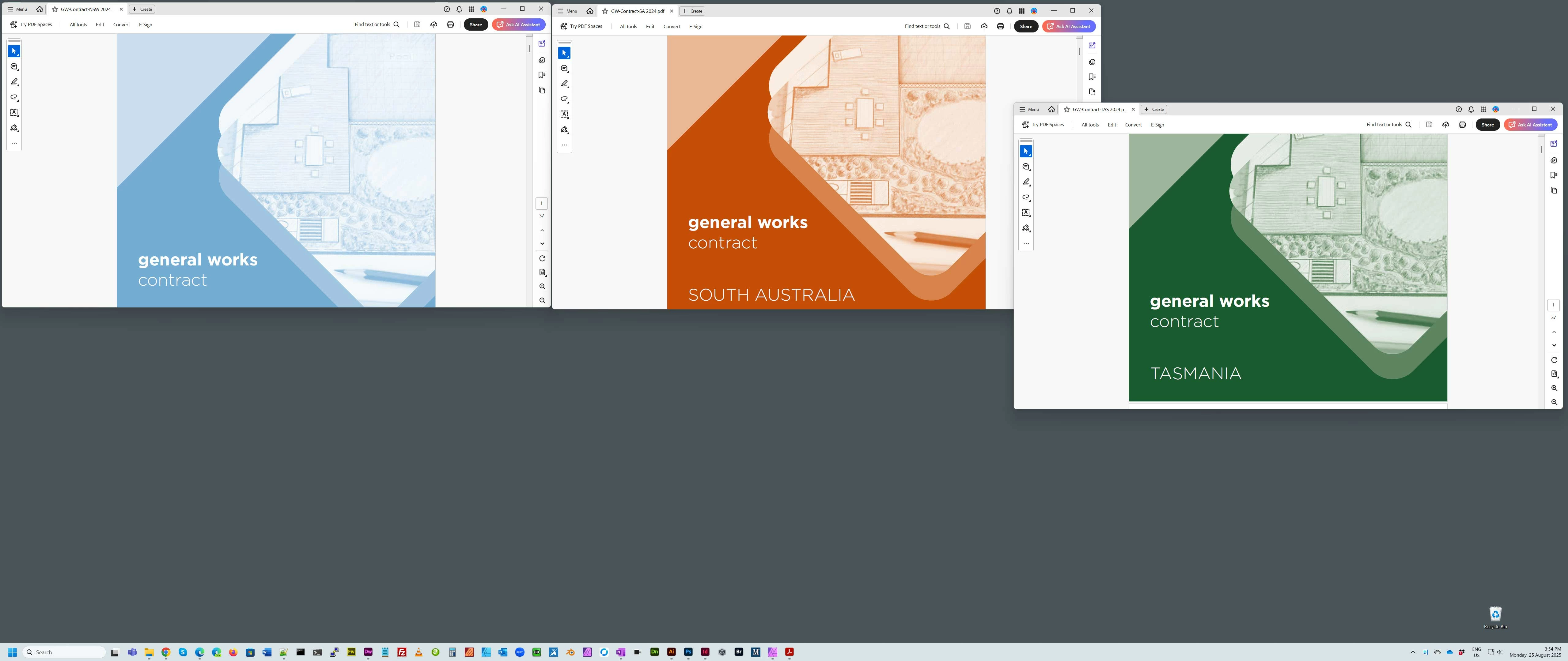Click the print icon in the NSW window
Viewport: 1568px width, 661px height.
click(450, 25)
